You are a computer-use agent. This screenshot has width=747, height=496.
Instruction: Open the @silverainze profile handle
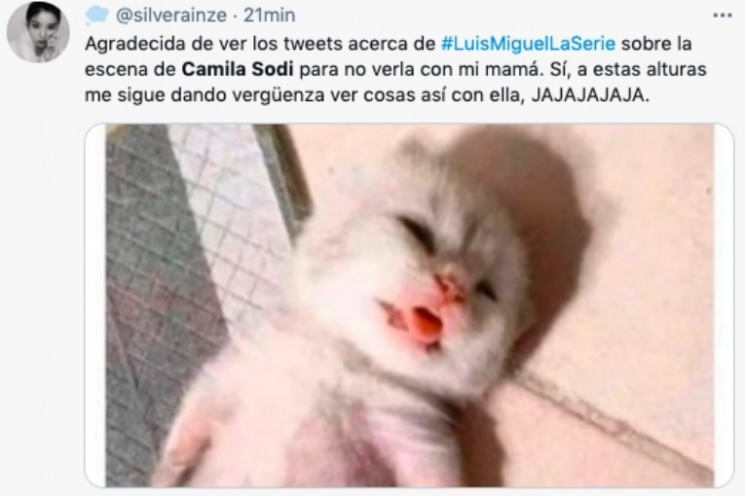(x=172, y=15)
